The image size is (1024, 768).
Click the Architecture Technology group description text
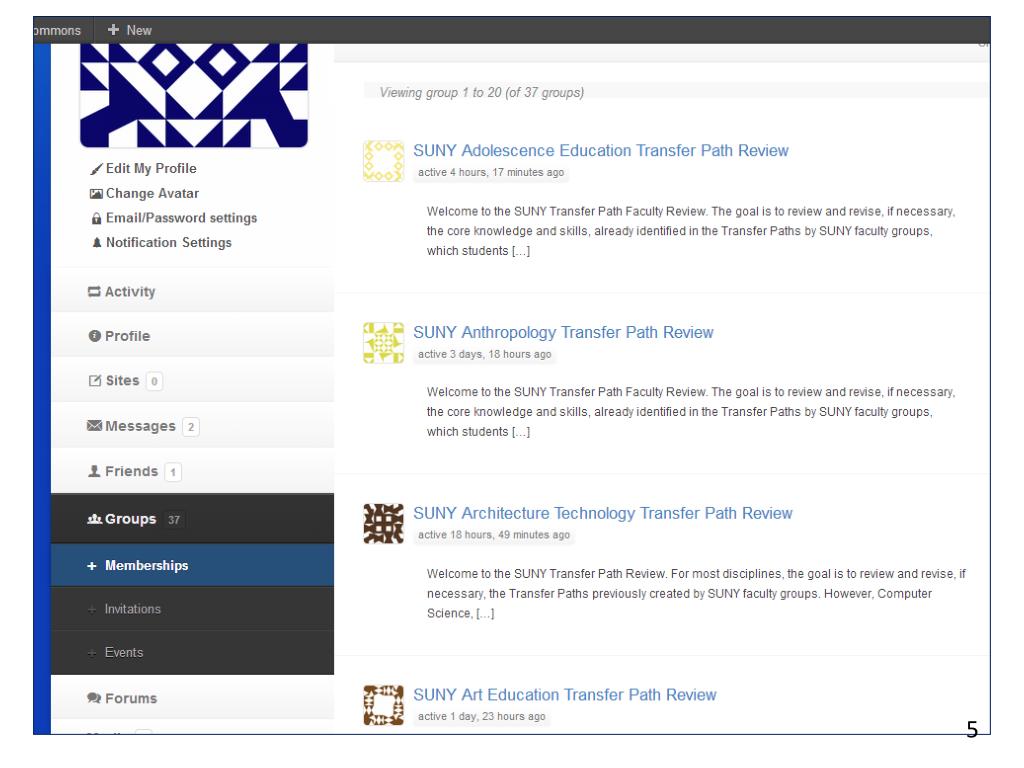click(696, 594)
